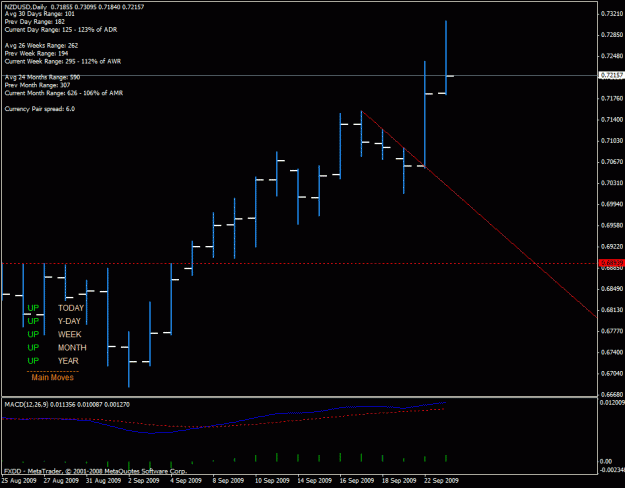Click the FXDD - MetaTrader copyright text
625x488 pixels.
pos(95,471)
